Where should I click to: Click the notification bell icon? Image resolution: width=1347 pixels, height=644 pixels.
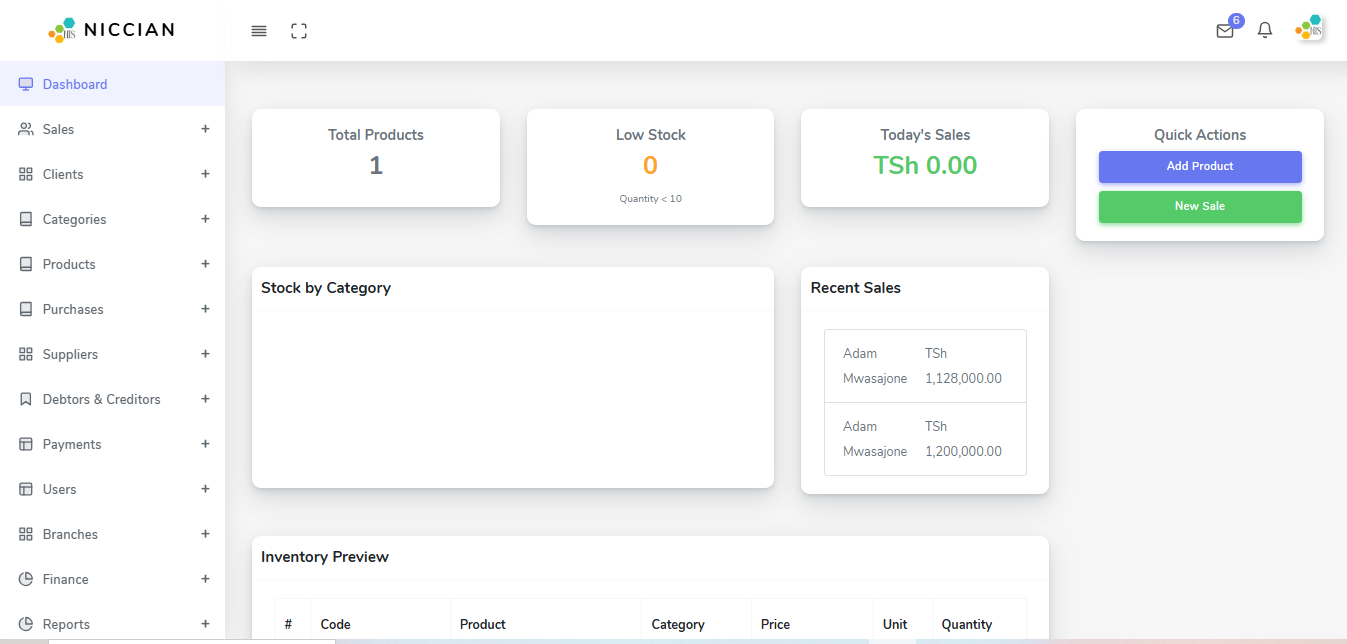coord(1263,30)
